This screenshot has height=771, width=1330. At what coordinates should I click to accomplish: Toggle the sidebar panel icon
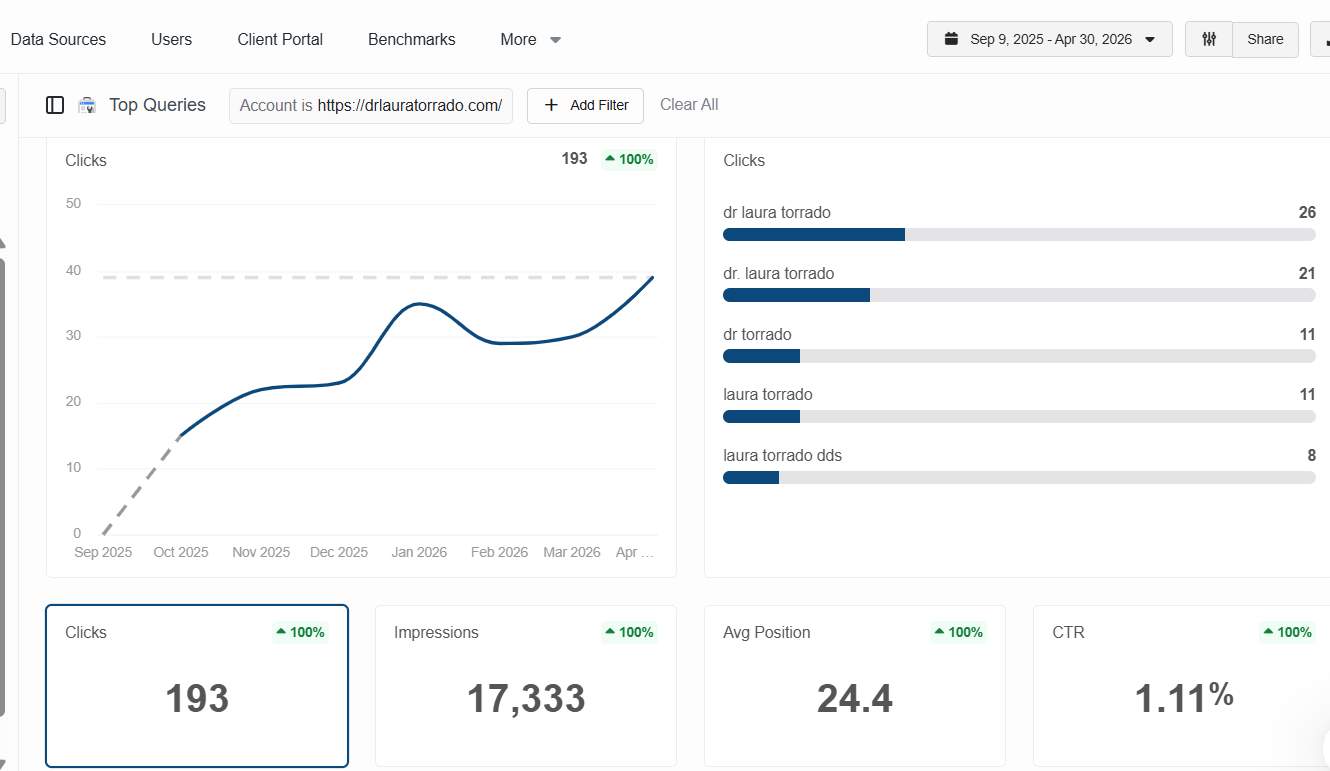click(x=55, y=105)
